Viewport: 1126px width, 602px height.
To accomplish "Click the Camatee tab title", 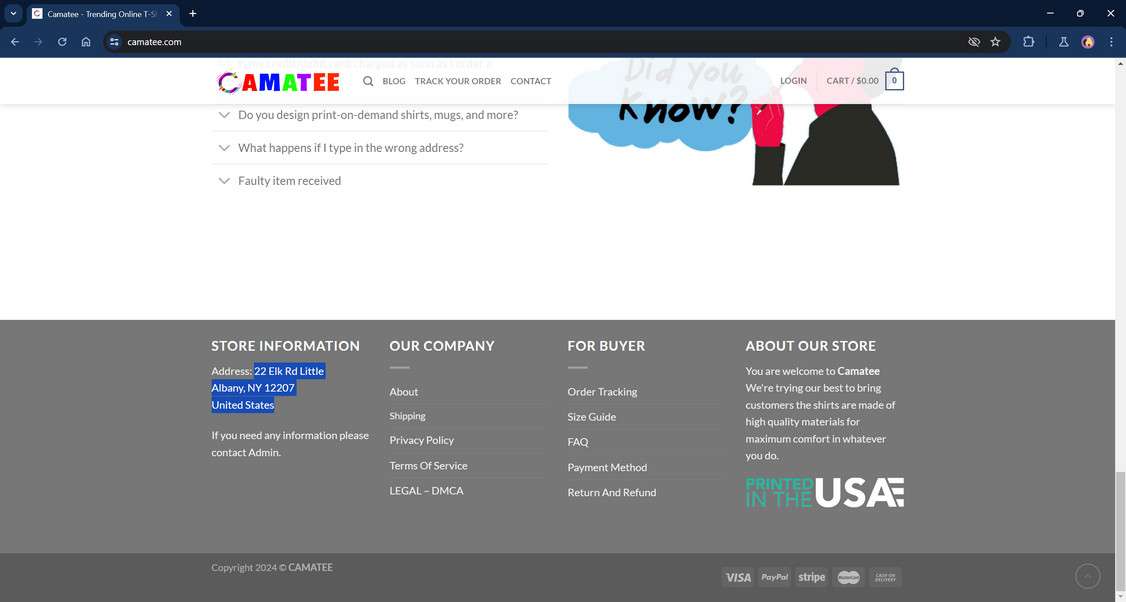I will tap(102, 14).
